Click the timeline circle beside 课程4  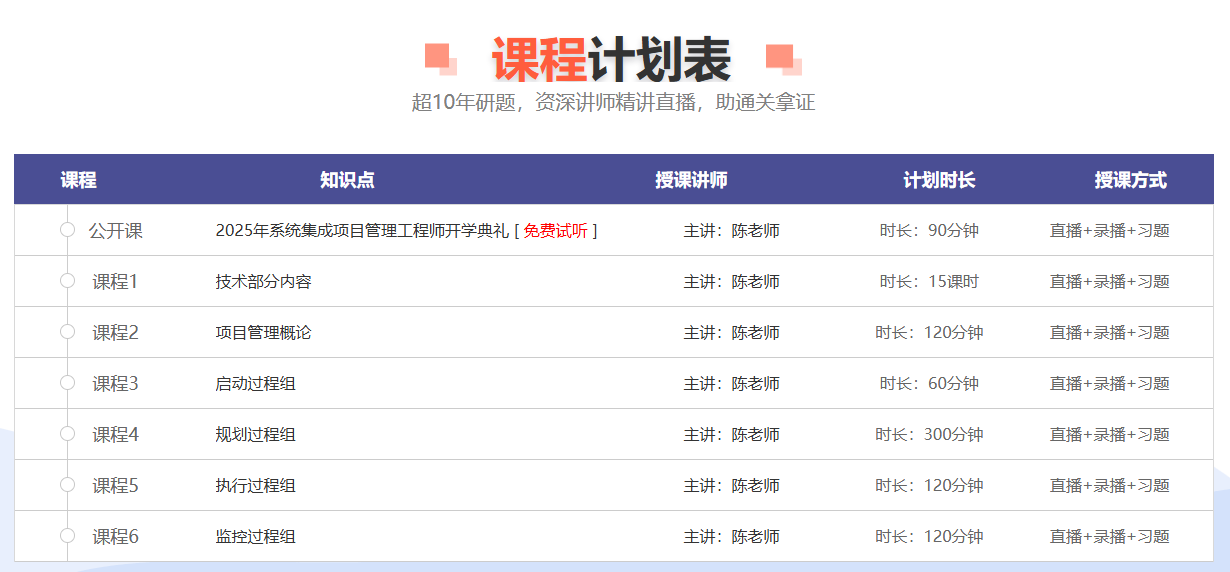pyautogui.click(x=68, y=434)
